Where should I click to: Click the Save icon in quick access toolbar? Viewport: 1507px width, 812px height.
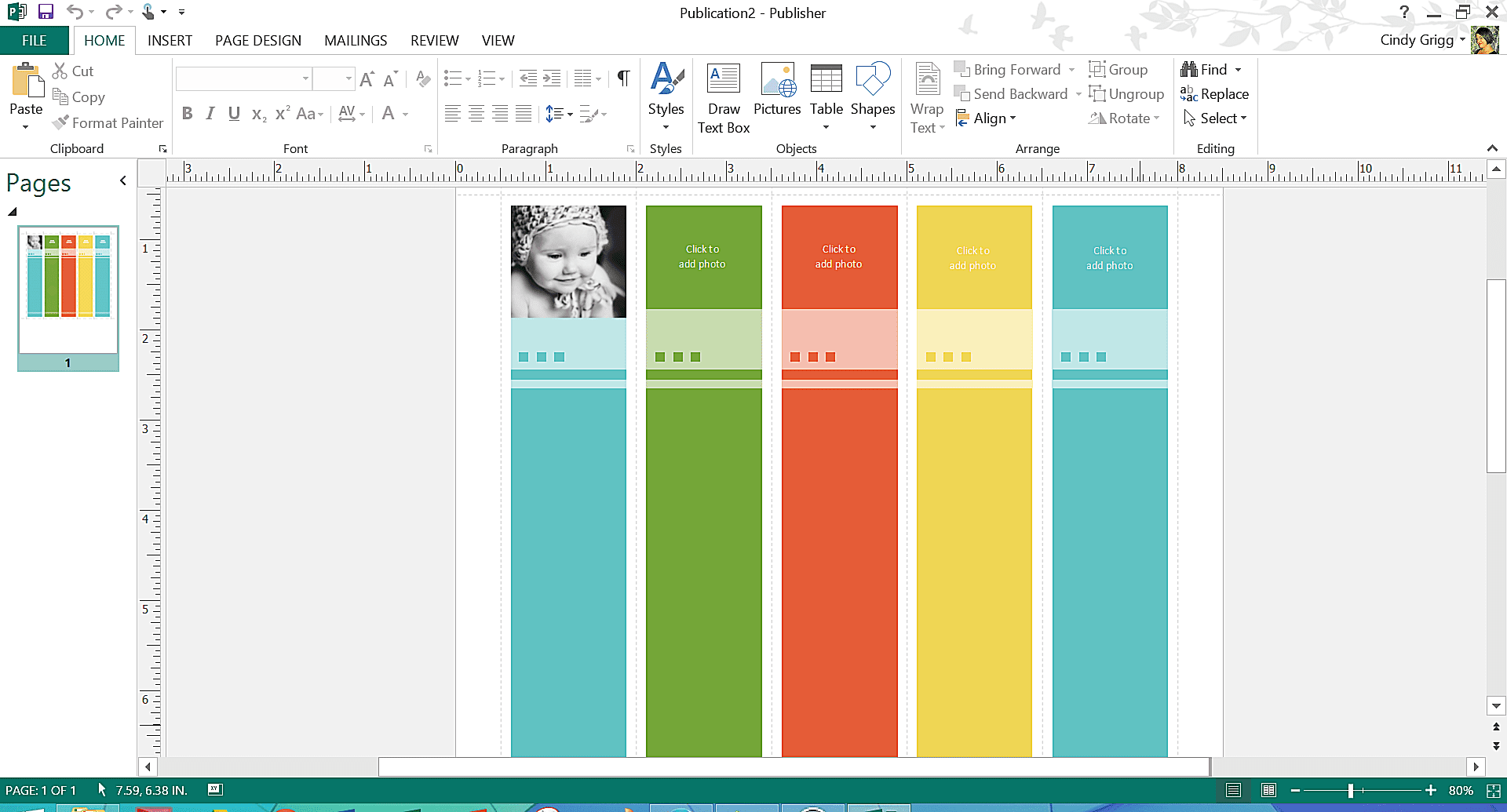46,12
